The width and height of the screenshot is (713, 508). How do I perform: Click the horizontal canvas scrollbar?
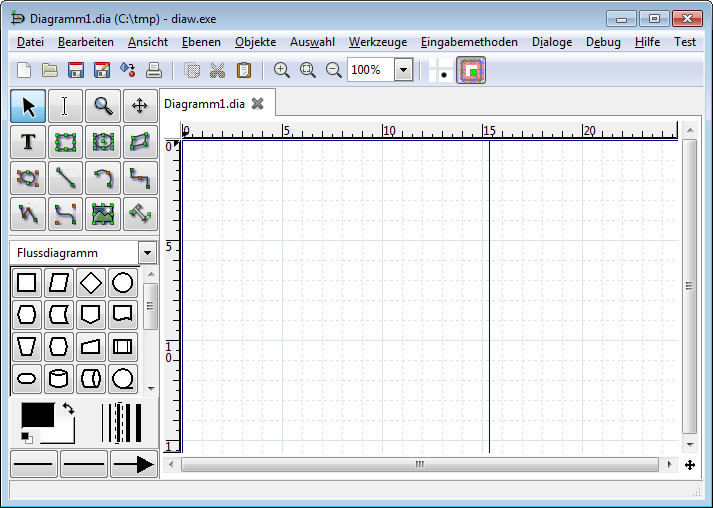click(x=420, y=465)
